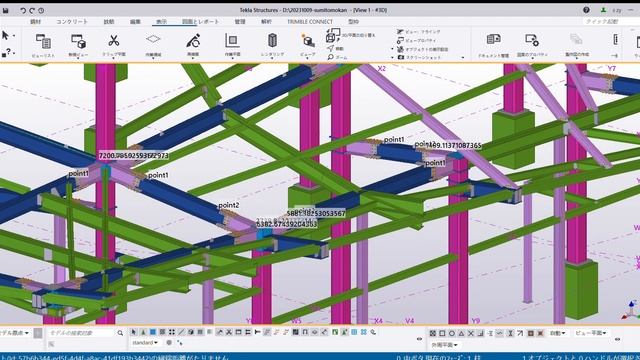Toggle snap to midpoint triangle switch
The height and width of the screenshot is (360, 640).
point(462,333)
